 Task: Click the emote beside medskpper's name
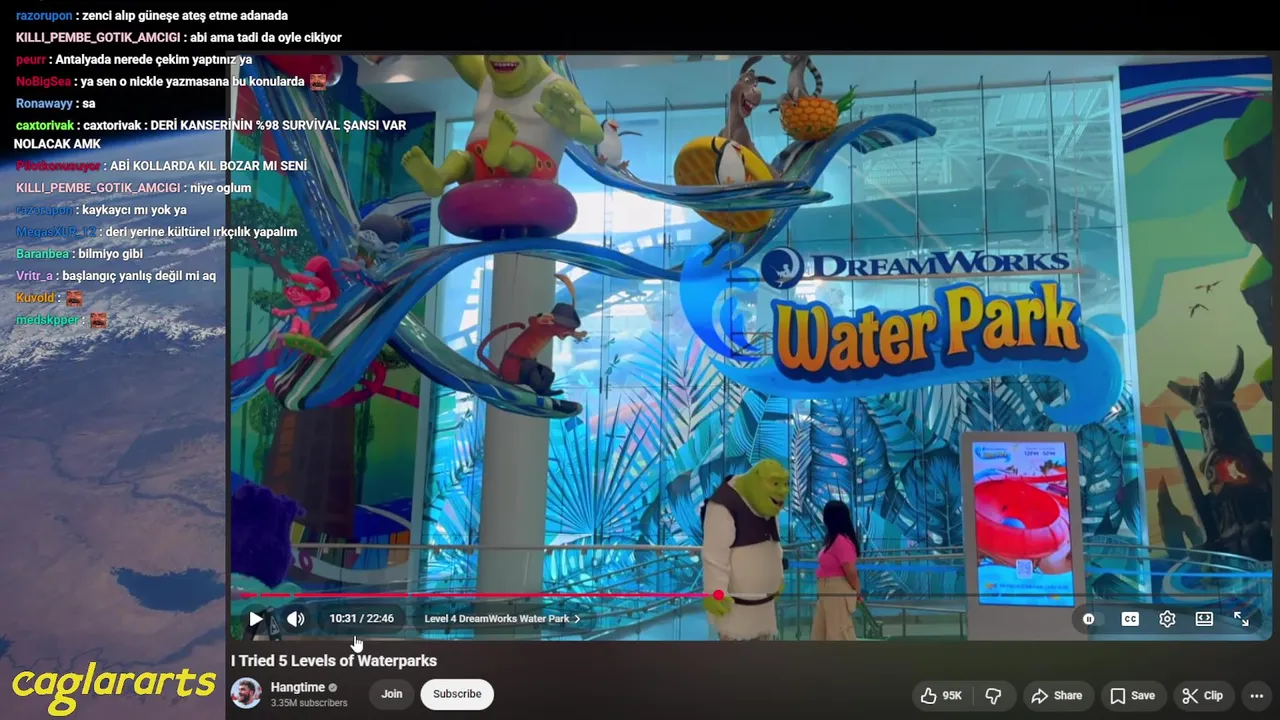click(x=98, y=320)
